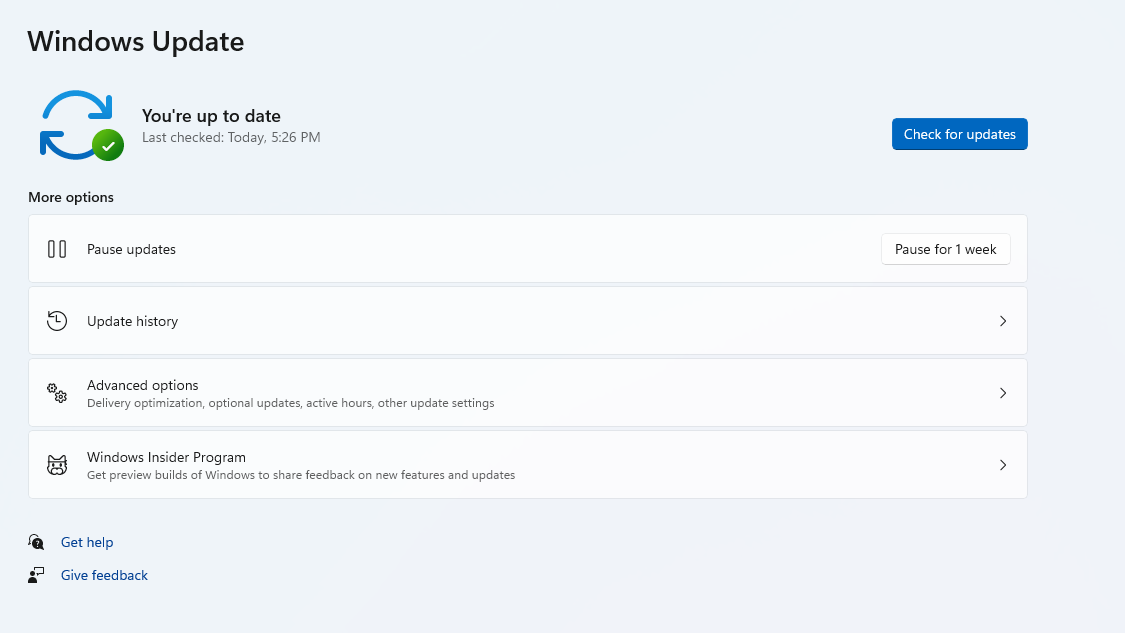Open the Get help link
1125x633 pixels.
[87, 542]
